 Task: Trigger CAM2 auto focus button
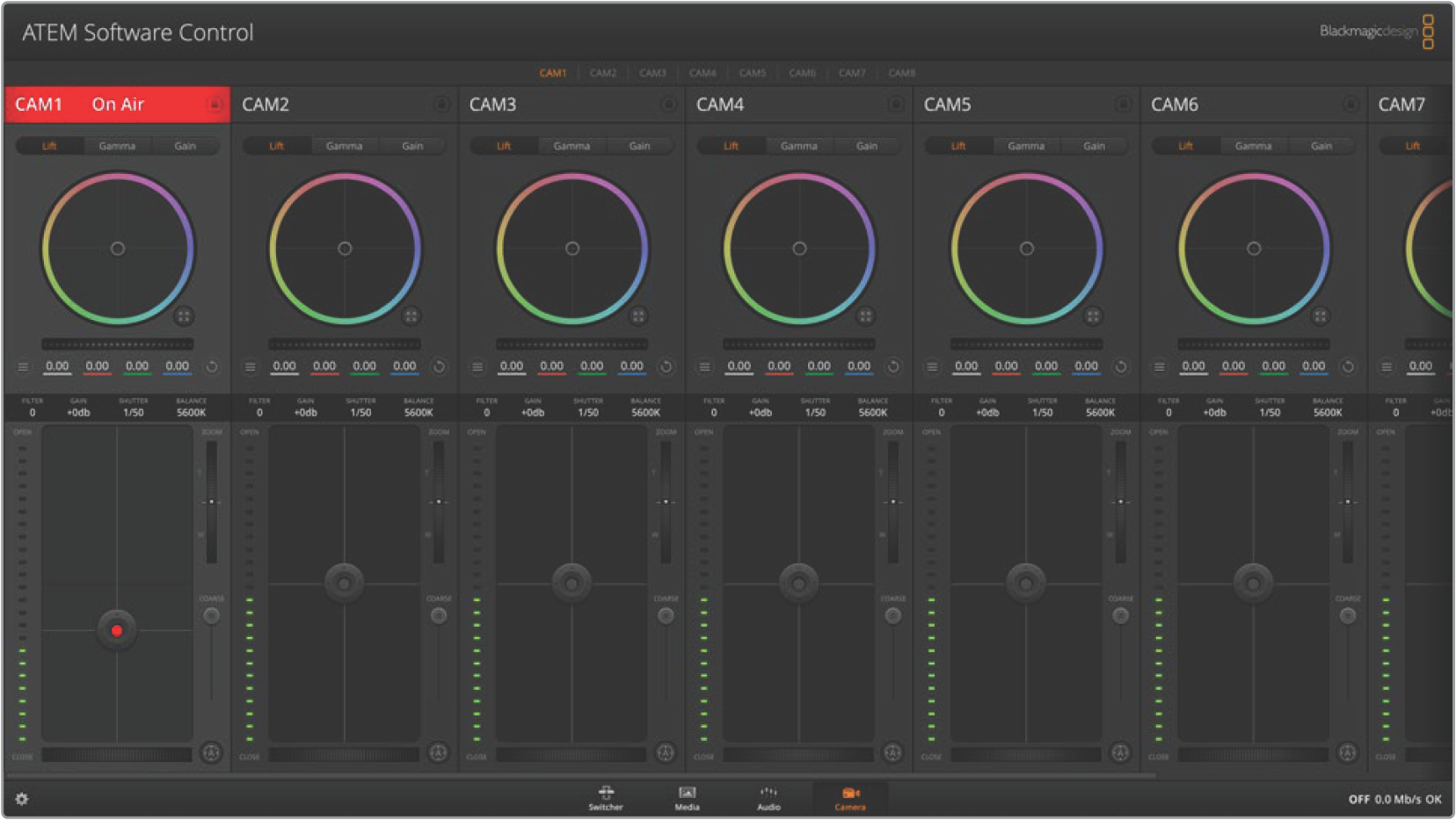click(438, 752)
